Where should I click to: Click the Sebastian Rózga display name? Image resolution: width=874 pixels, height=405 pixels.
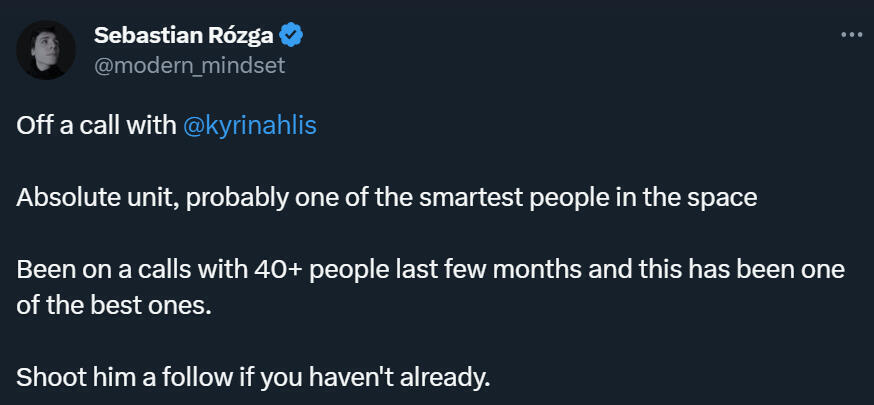(x=184, y=36)
